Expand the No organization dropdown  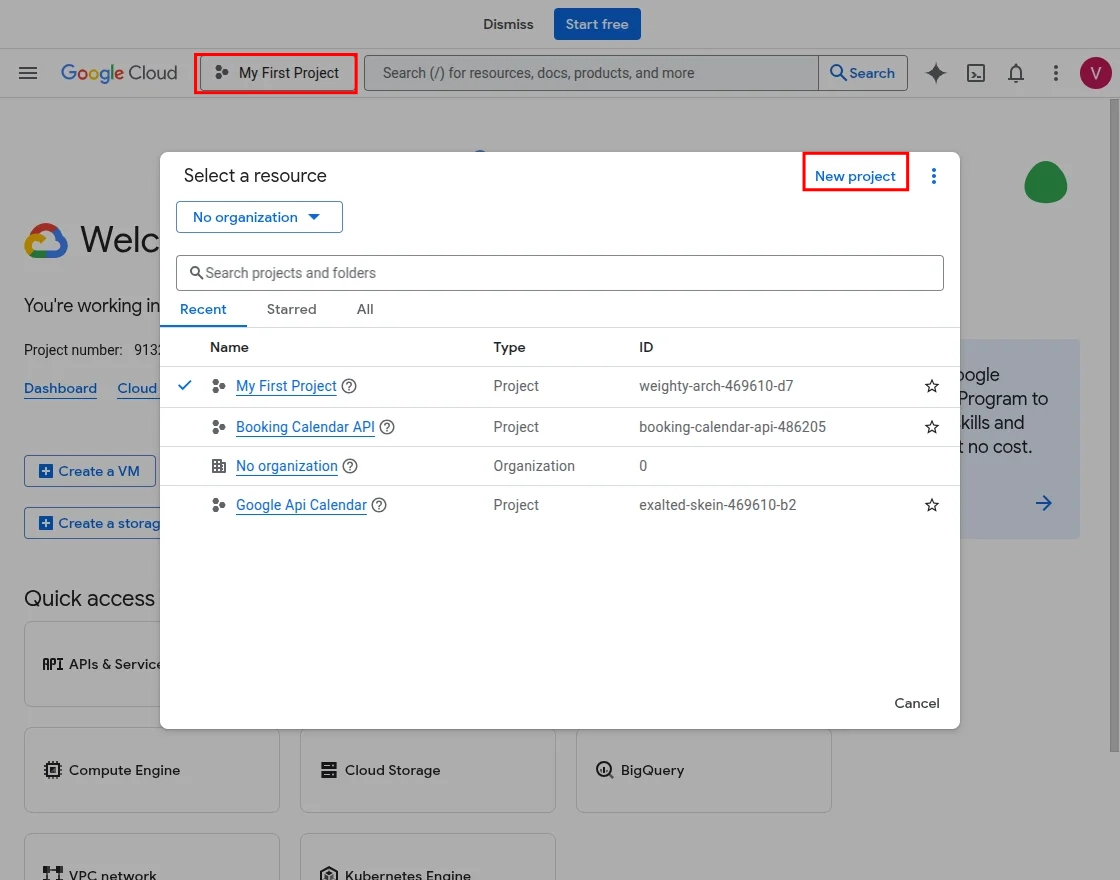click(259, 217)
